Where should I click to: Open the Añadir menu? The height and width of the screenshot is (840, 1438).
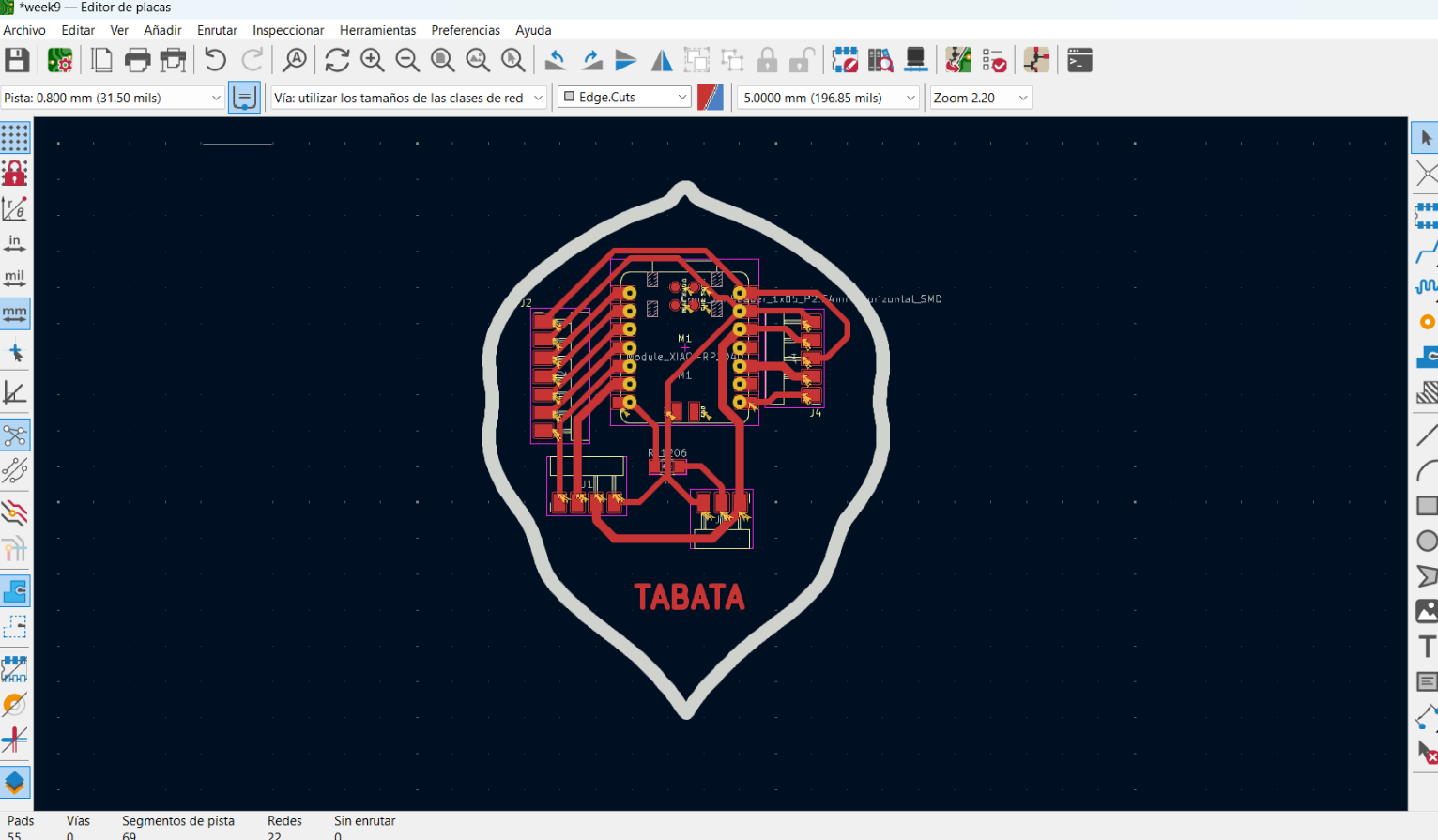point(162,30)
